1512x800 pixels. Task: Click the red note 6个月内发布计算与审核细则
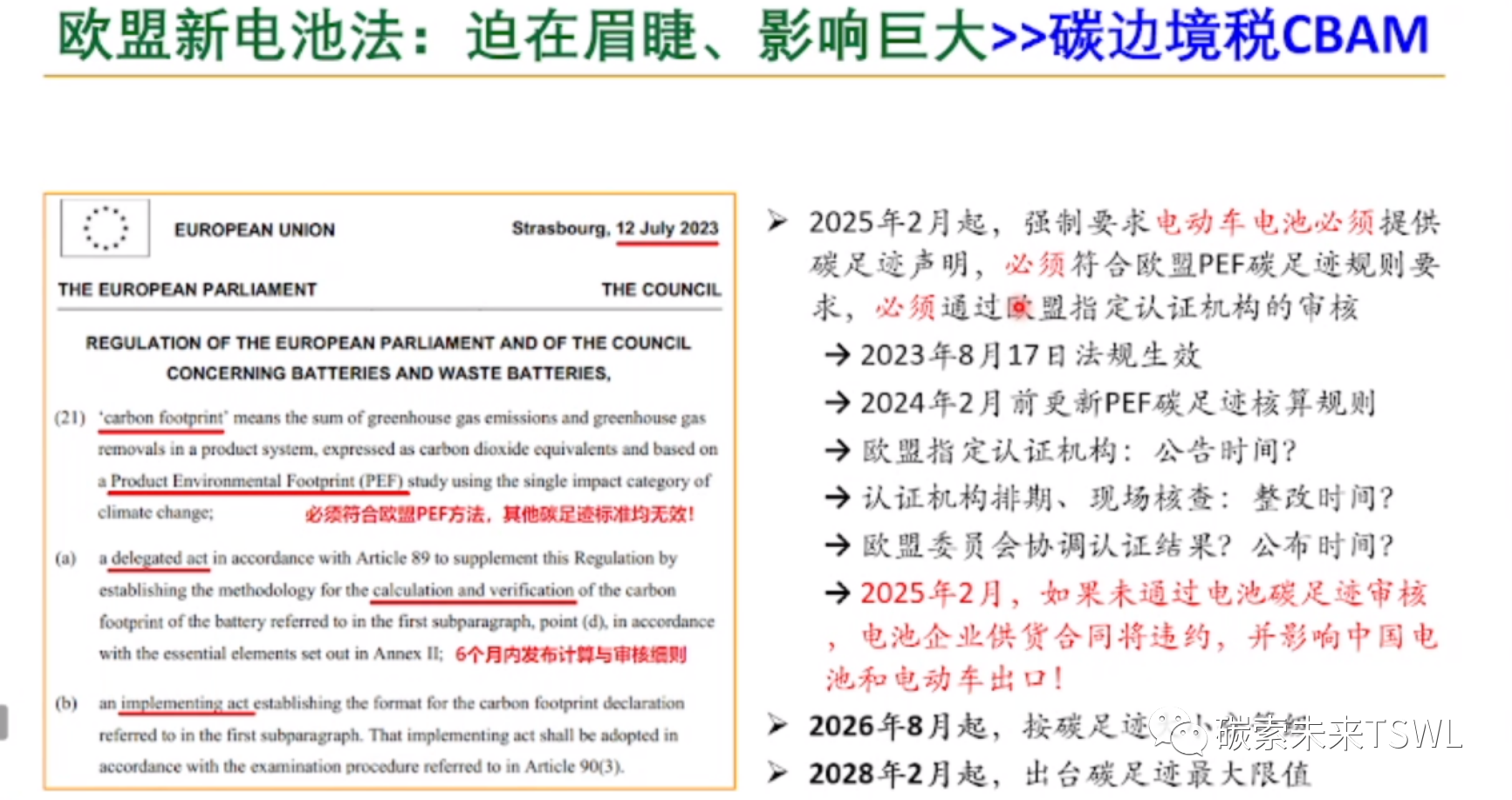(x=571, y=654)
